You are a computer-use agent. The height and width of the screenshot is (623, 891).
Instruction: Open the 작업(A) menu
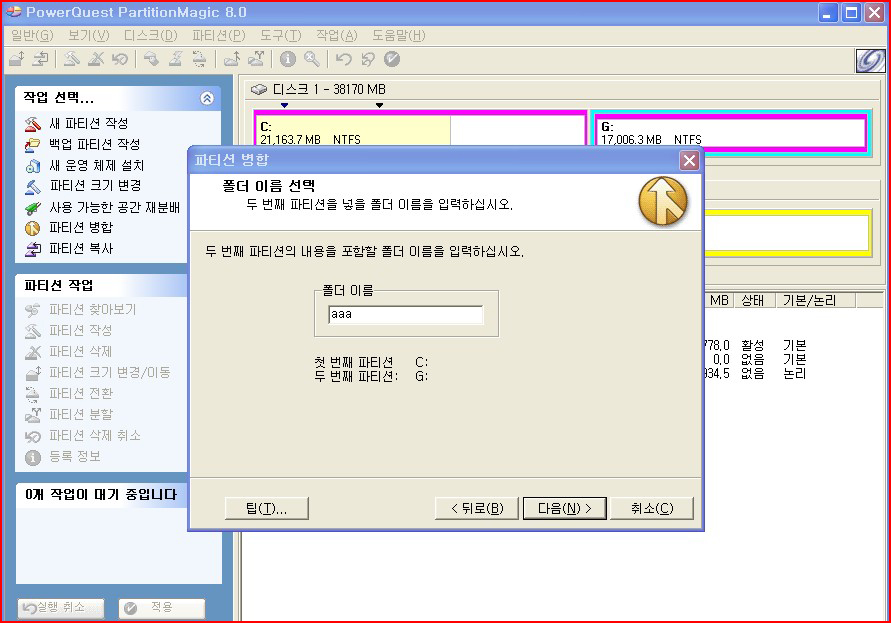[337, 36]
